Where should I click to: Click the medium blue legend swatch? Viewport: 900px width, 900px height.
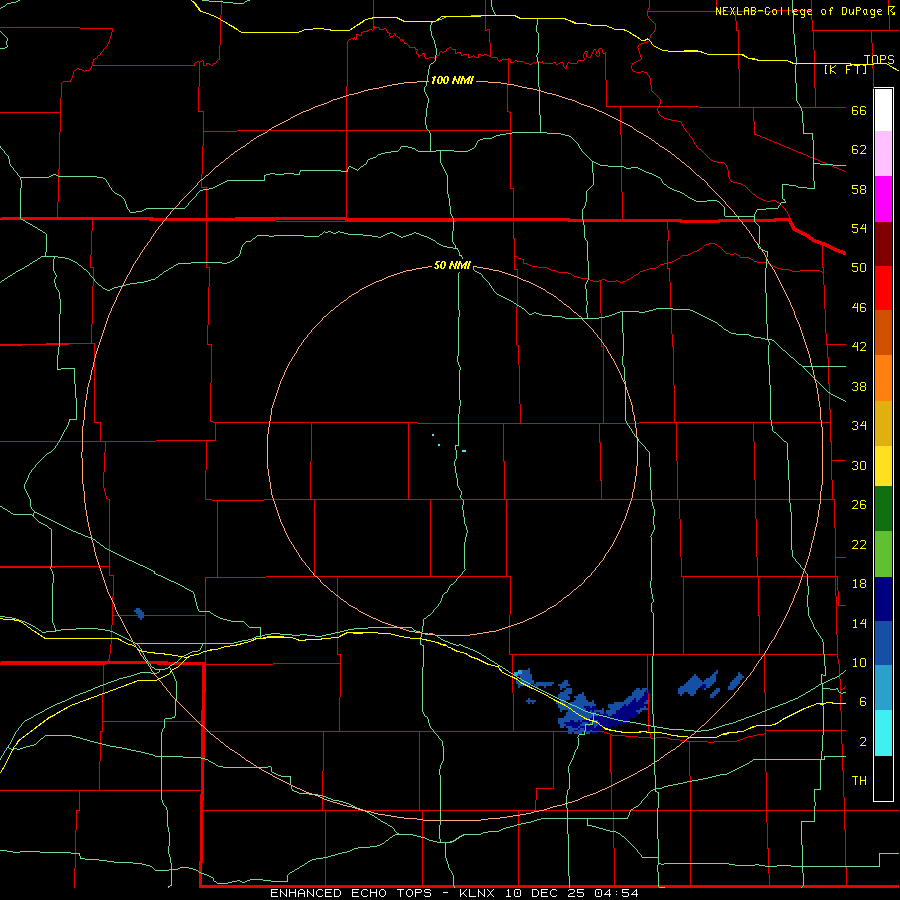point(883,643)
